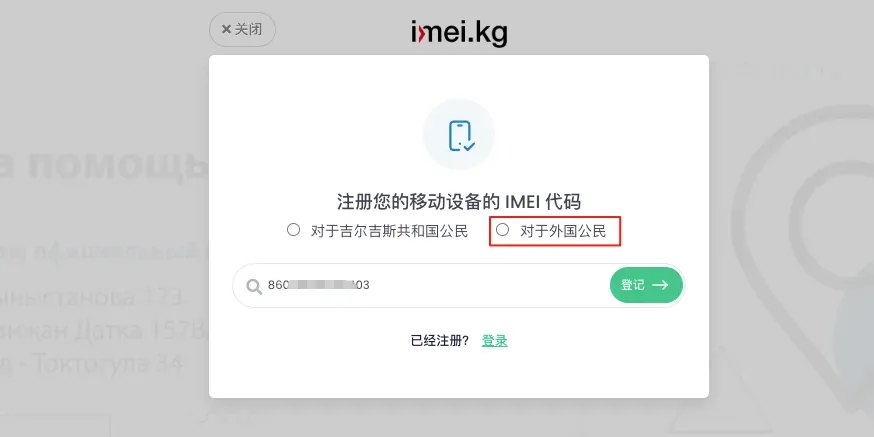Click the dimmed Токтогула 34 address line
874x437 pixels.
pos(92,365)
